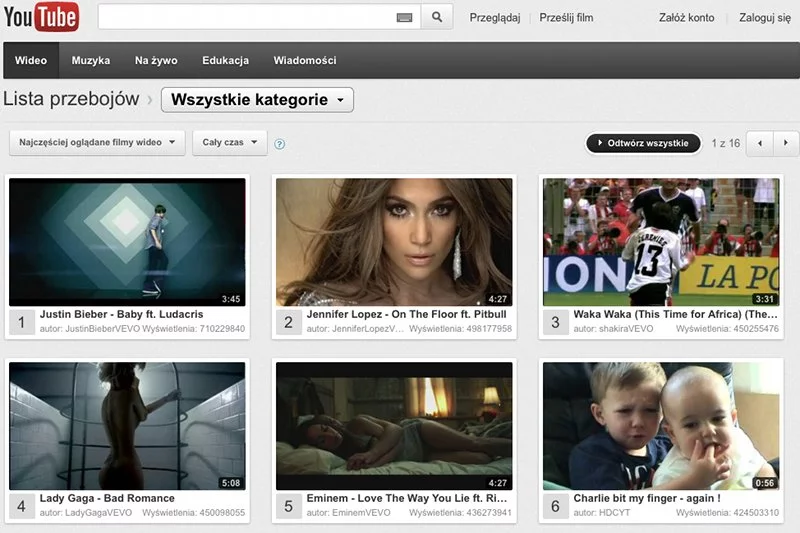The image size is (800, 533).
Task: Switch to the Muzyka tab
Action: pos(91,60)
